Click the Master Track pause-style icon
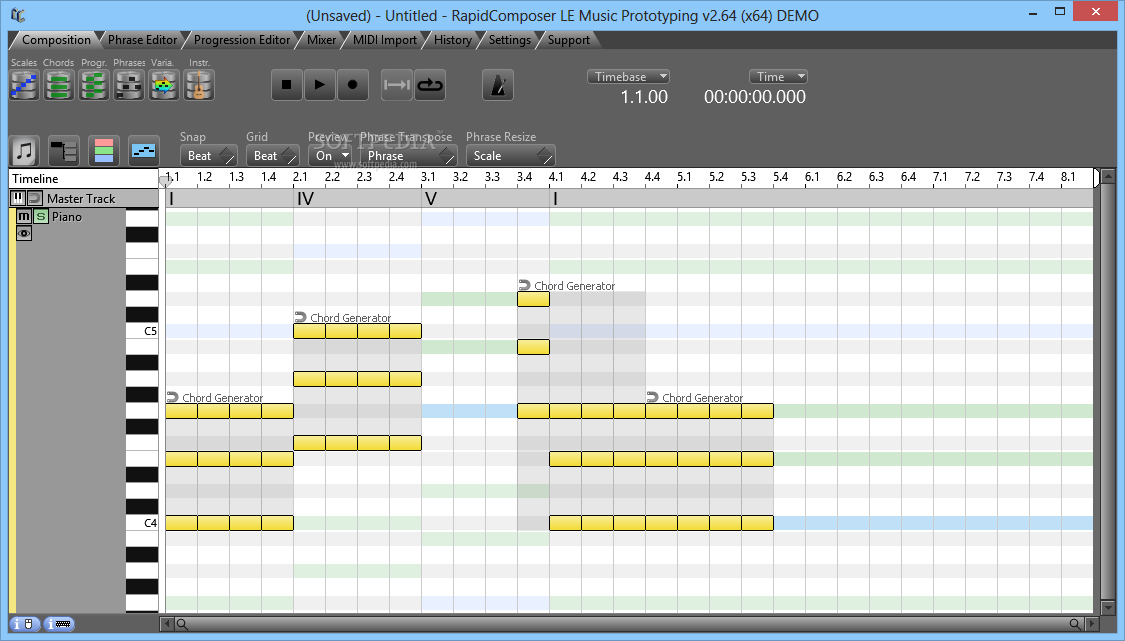This screenshot has width=1125, height=641. click(17, 198)
